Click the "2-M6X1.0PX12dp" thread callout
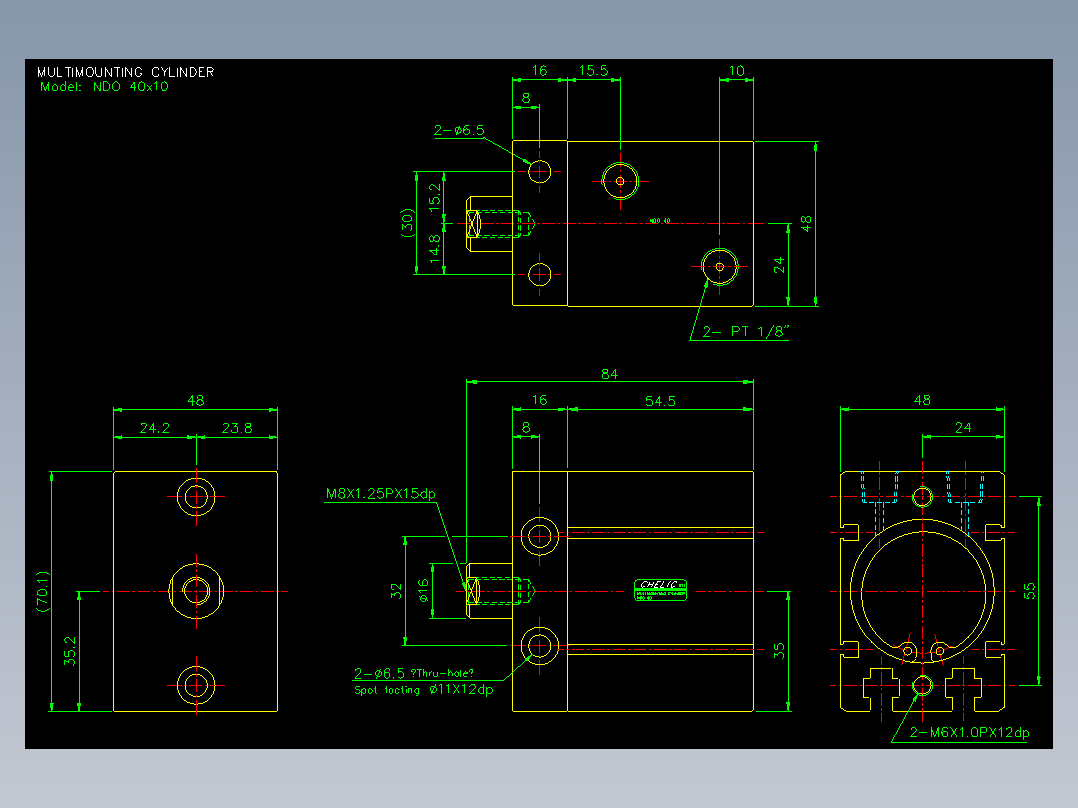The height and width of the screenshot is (808, 1078). (x=969, y=732)
